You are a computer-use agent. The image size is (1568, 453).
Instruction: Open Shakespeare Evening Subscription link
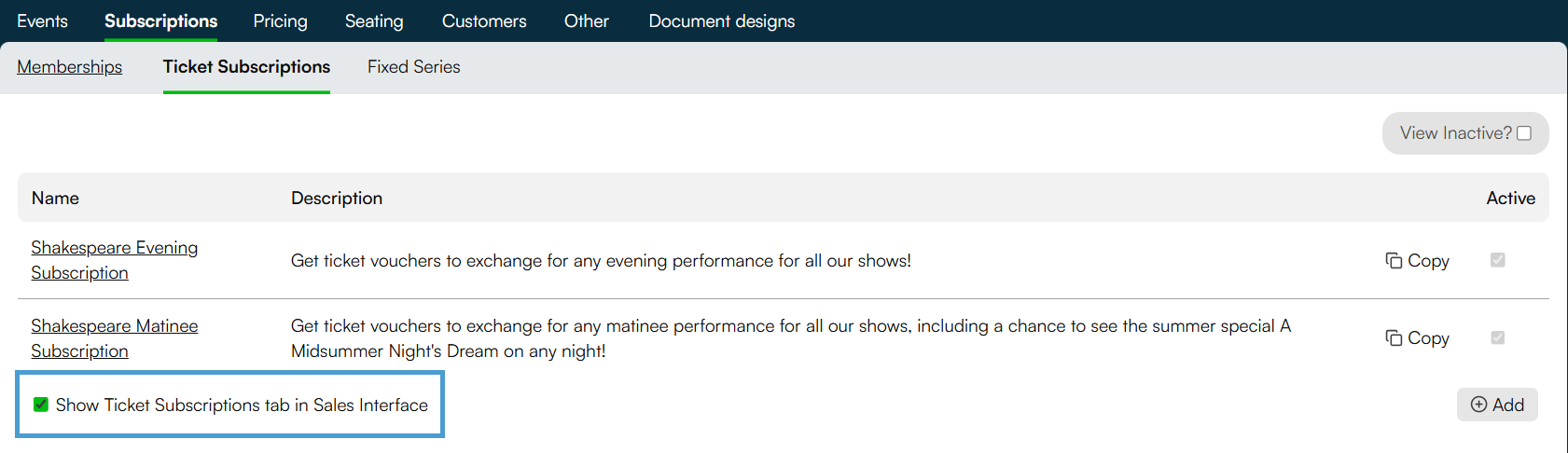(115, 260)
